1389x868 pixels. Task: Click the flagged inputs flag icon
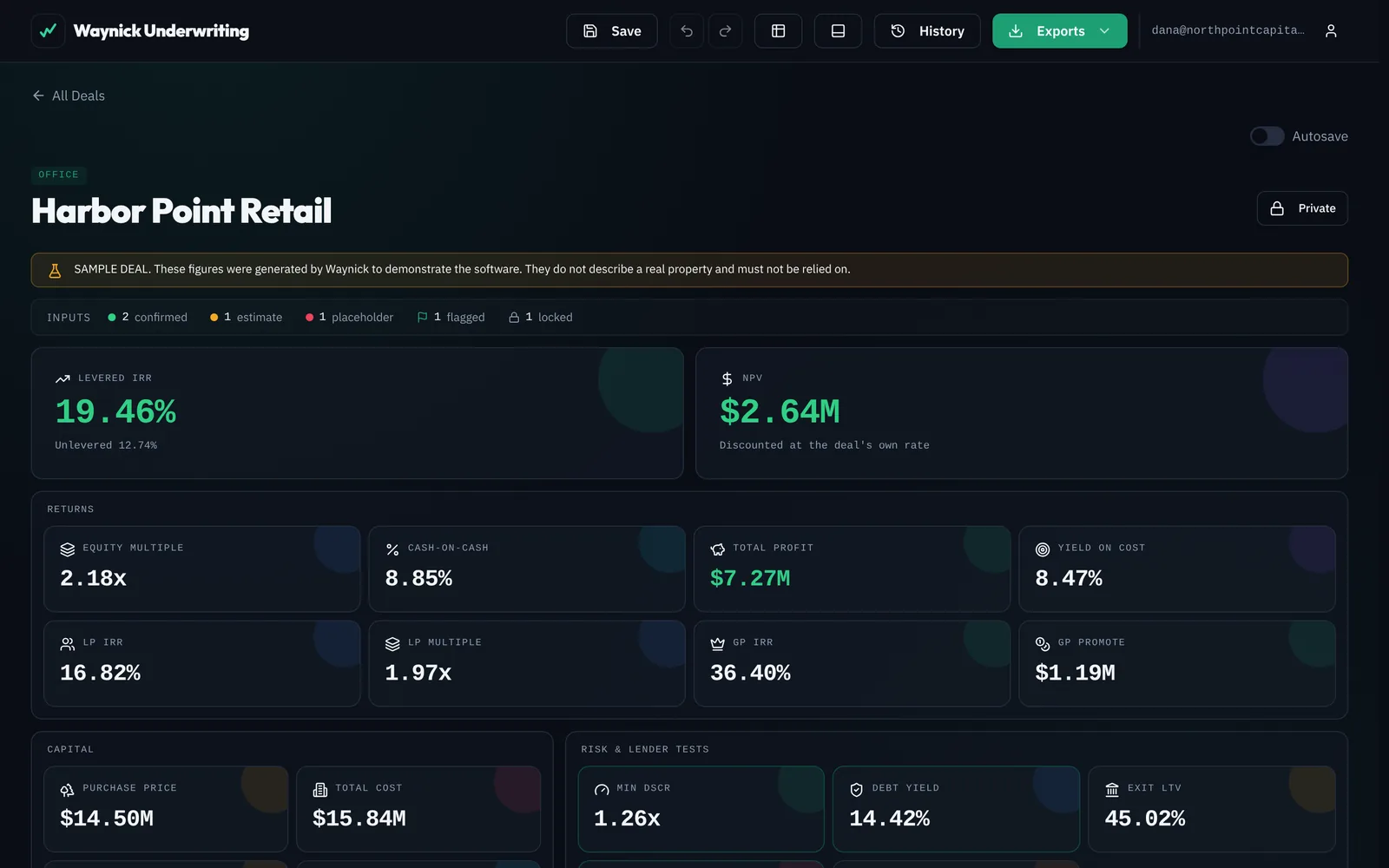point(422,318)
